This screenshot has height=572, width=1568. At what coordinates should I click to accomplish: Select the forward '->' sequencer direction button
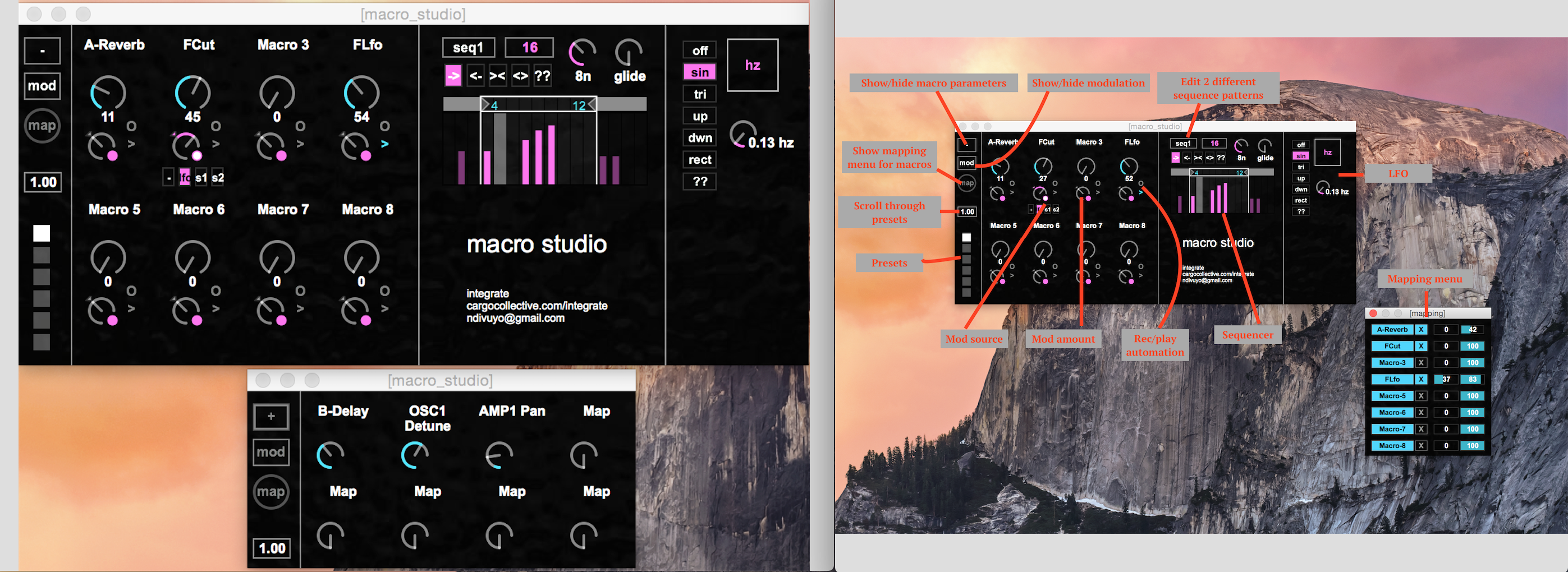pos(453,76)
